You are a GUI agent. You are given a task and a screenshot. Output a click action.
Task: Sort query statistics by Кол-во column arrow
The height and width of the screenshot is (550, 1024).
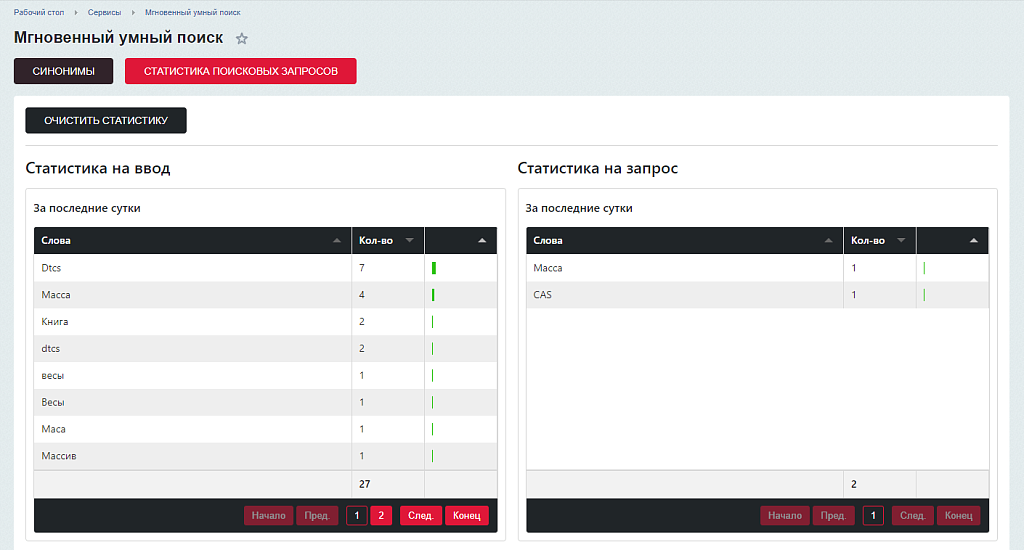click(x=901, y=241)
